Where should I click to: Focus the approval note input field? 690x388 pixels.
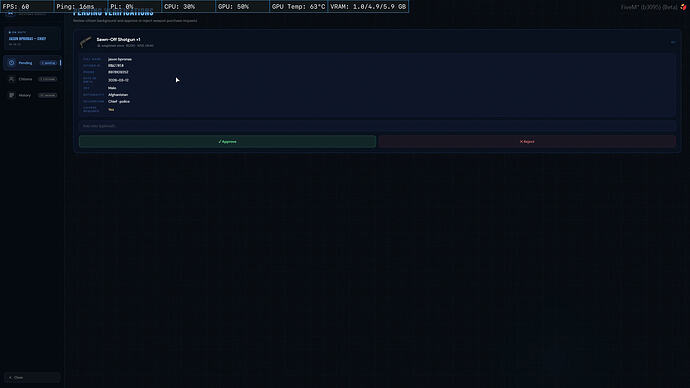[x=377, y=126]
